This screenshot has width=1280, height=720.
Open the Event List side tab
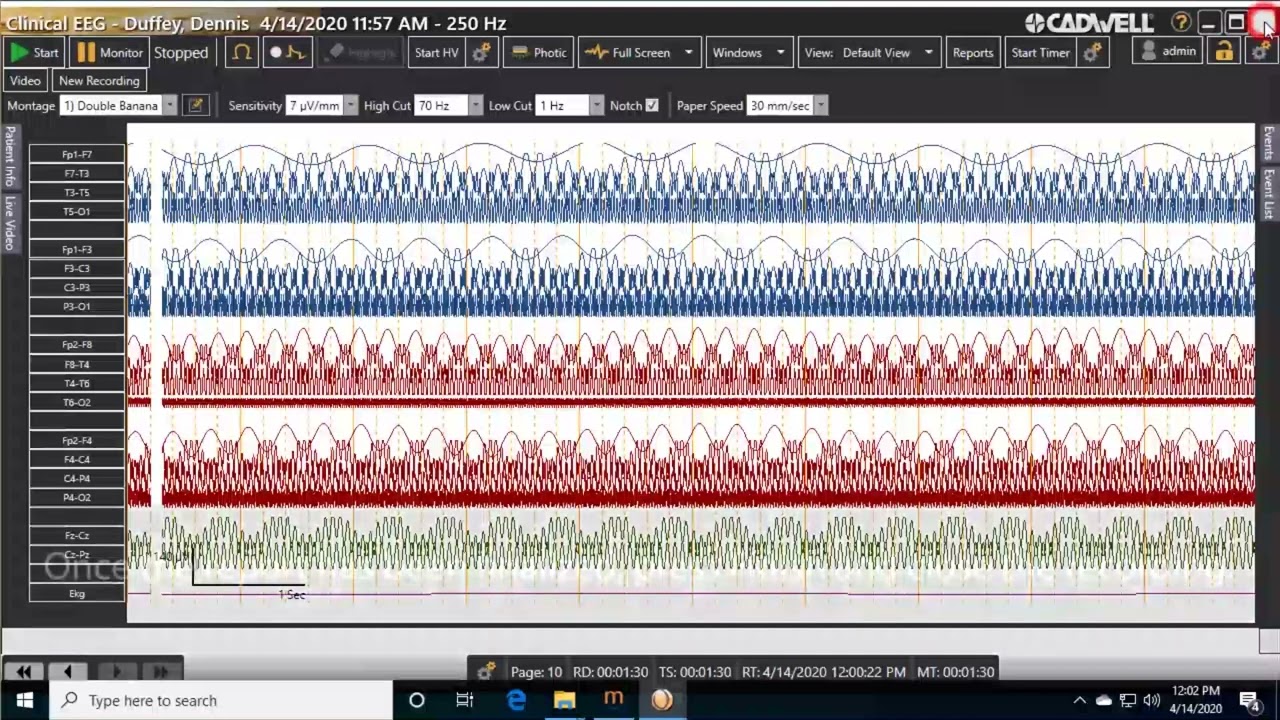(1269, 193)
